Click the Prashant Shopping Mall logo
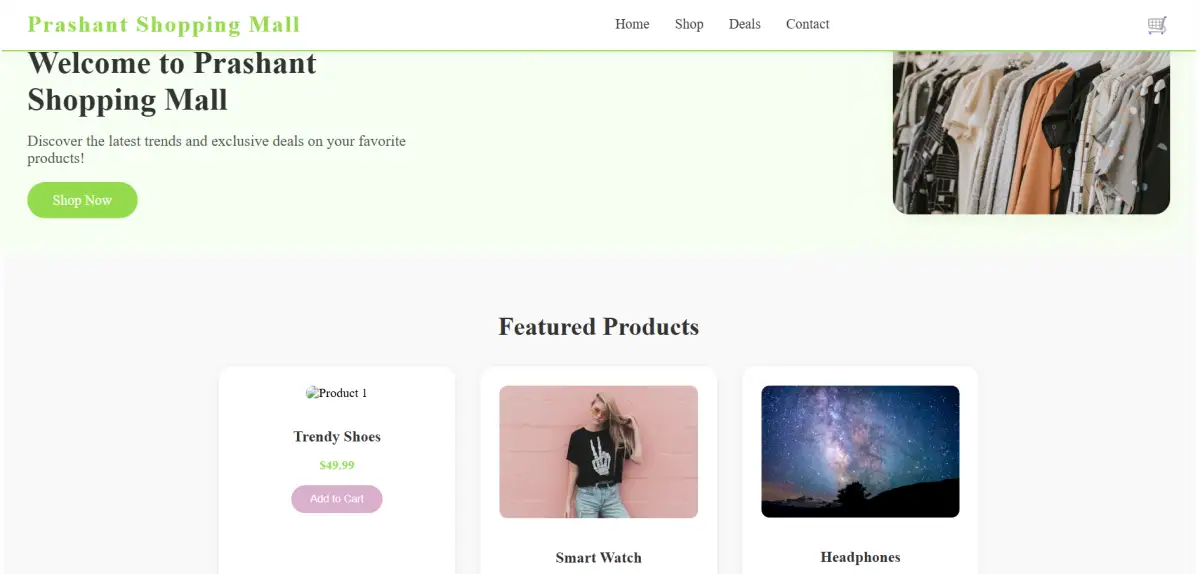This screenshot has width=1200, height=574. pos(164,24)
